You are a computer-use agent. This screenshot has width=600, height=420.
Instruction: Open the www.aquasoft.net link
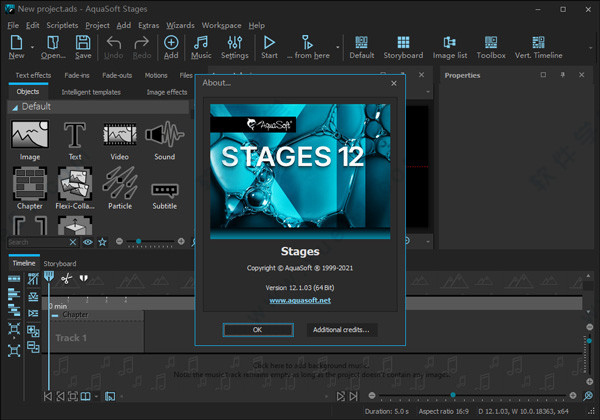pyautogui.click(x=300, y=300)
